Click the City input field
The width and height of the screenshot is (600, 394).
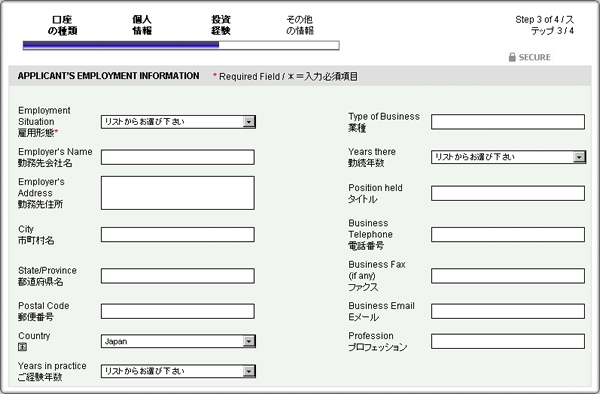(x=178, y=234)
